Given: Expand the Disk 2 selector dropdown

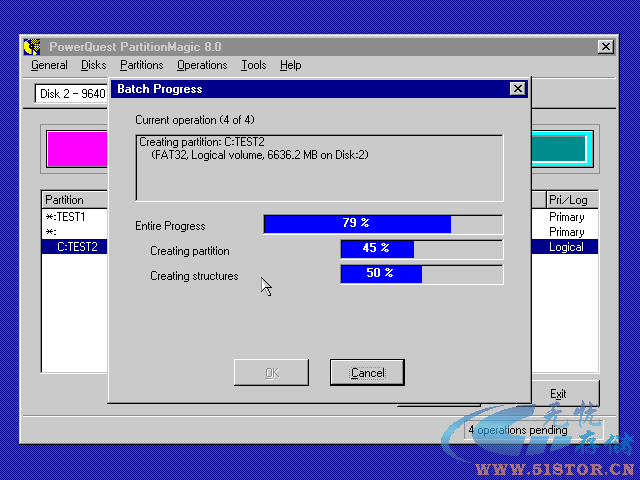Looking at the screenshot, I should (x=72, y=94).
